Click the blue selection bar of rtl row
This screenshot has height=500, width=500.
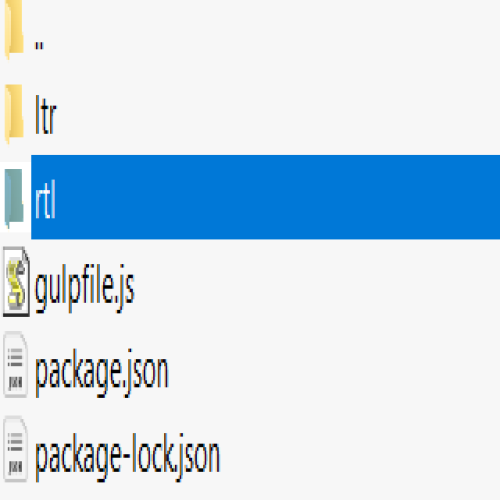point(265,197)
